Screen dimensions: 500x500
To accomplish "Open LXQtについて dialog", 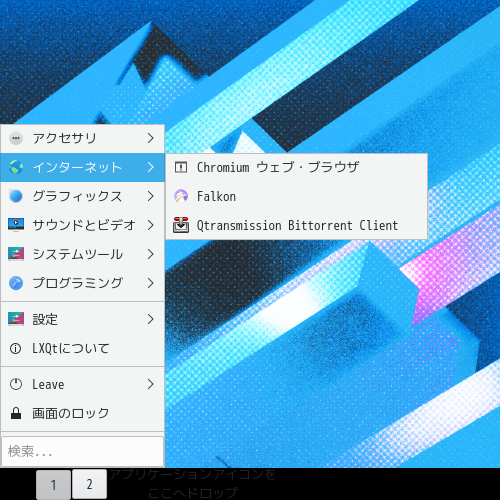I will click(x=83, y=348).
